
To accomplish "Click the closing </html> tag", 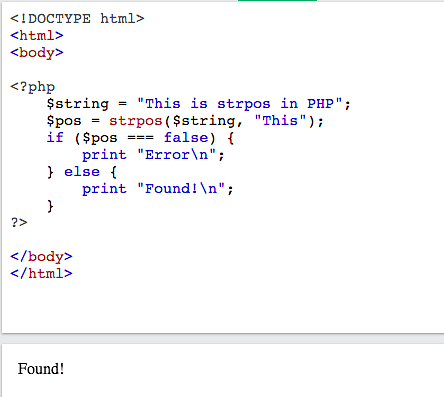I will click(x=41, y=274).
